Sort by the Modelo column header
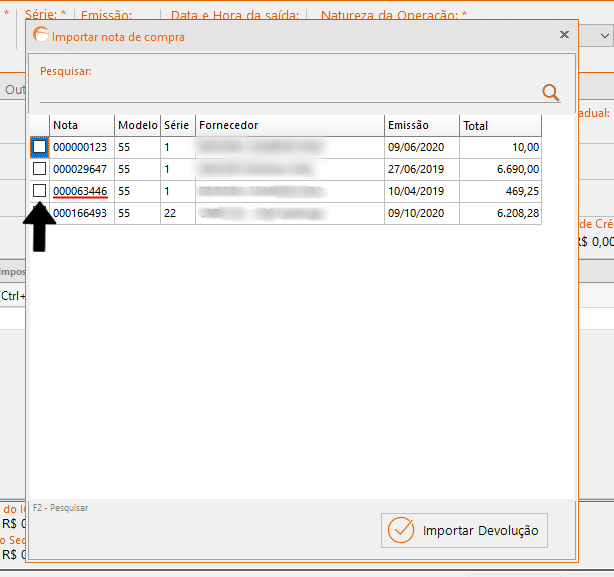The width and height of the screenshot is (614, 577). coord(137,125)
